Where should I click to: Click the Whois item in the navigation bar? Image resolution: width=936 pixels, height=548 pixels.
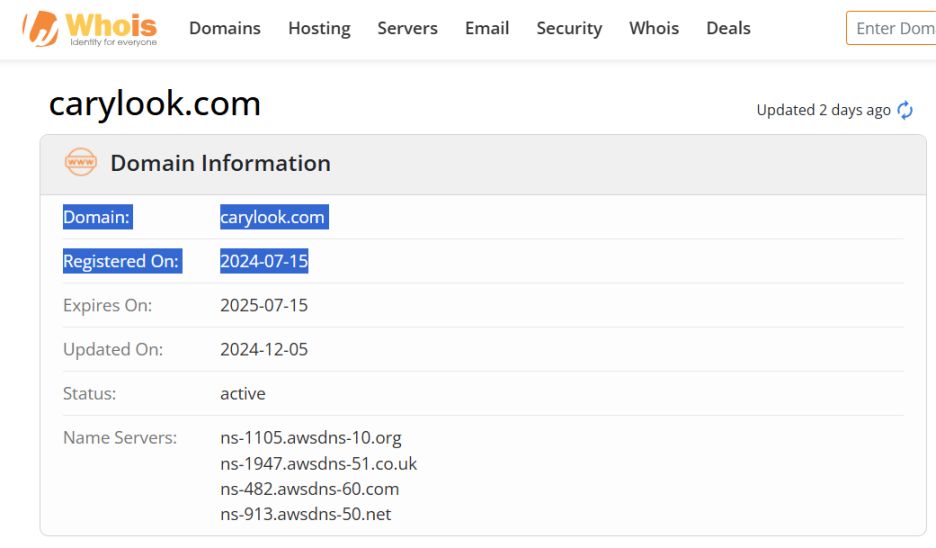coord(654,28)
